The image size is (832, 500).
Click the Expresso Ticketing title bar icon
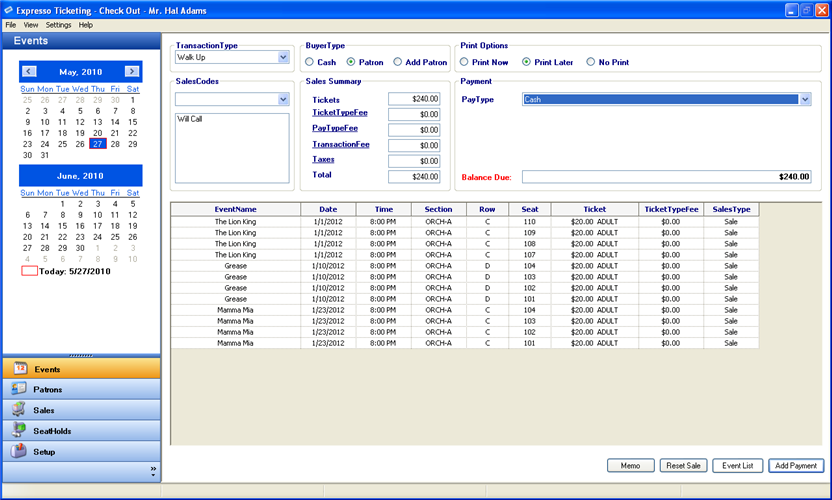click(x=8, y=10)
